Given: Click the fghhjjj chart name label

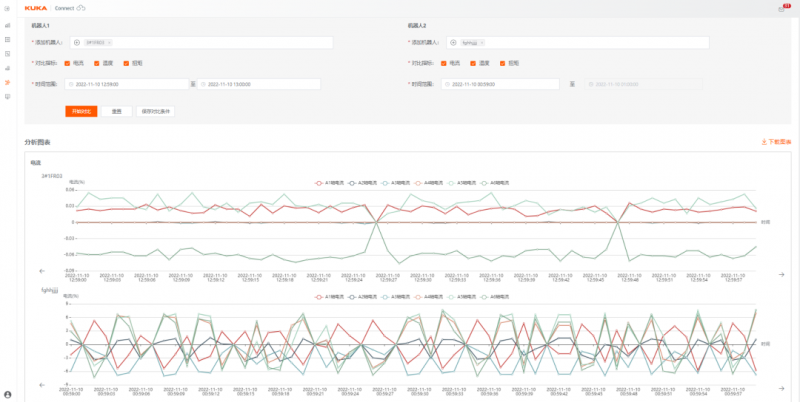Looking at the screenshot, I should pos(49,290).
